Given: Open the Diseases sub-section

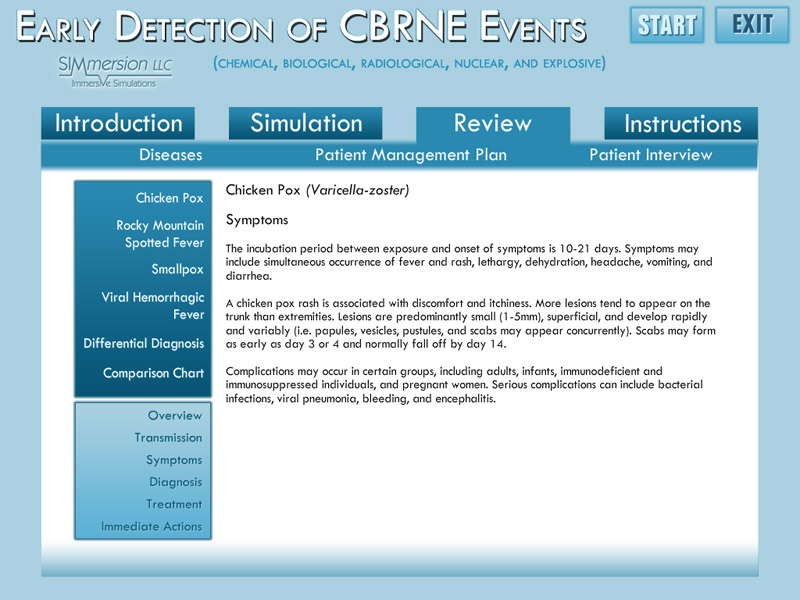Looking at the screenshot, I should point(170,155).
